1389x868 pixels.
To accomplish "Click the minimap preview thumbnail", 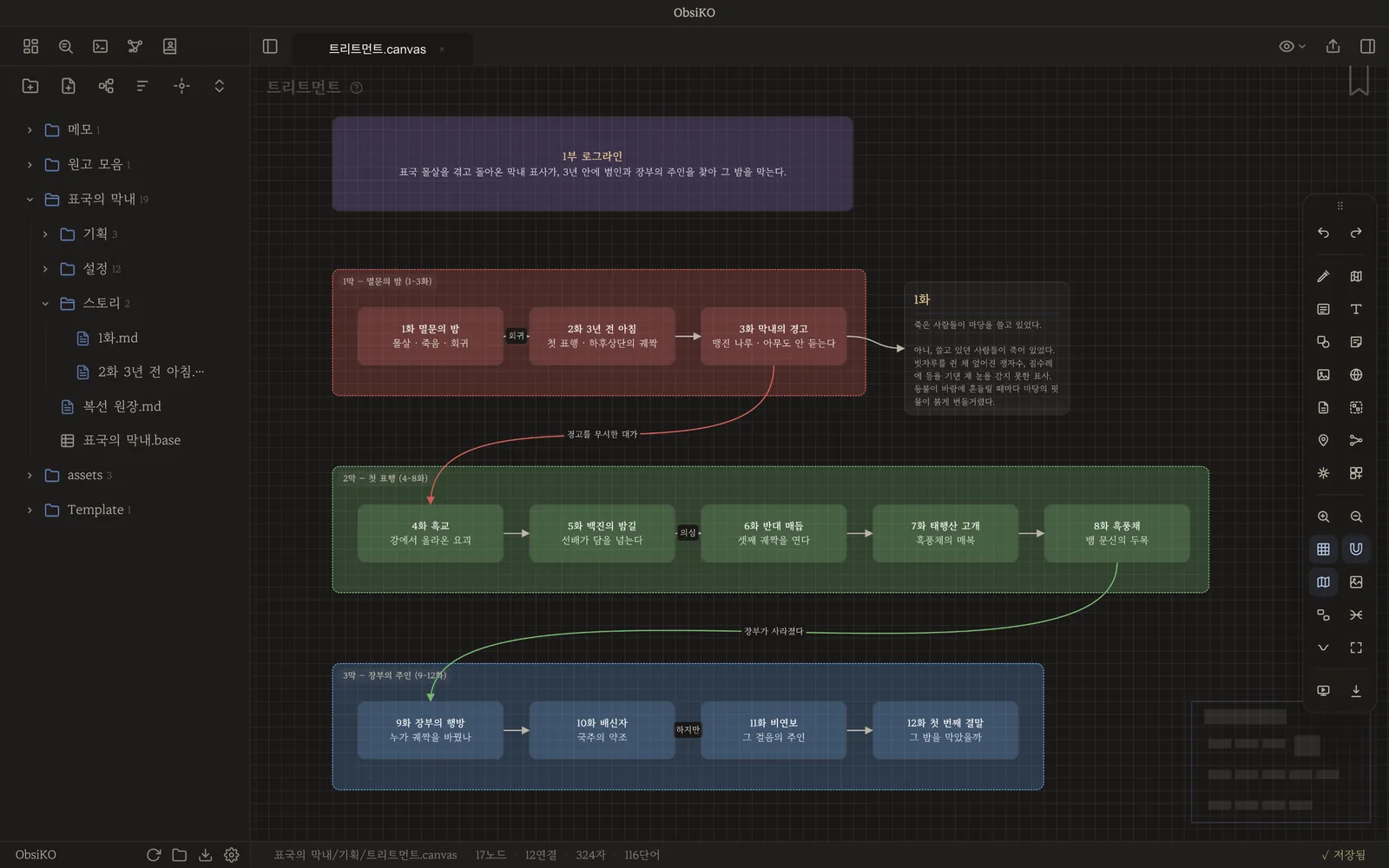I will (x=1280, y=761).
